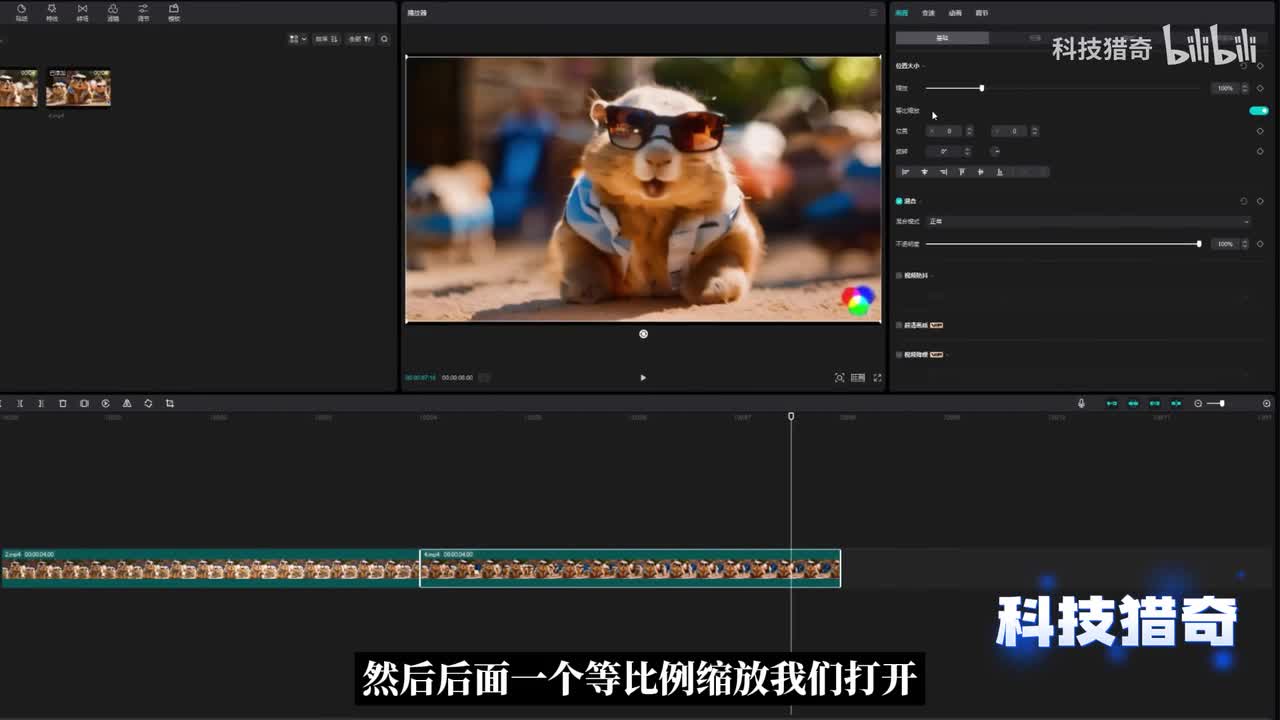Click the opacity (不透明度) slider handle
Viewport: 1280px width, 720px height.
(x=1199, y=244)
